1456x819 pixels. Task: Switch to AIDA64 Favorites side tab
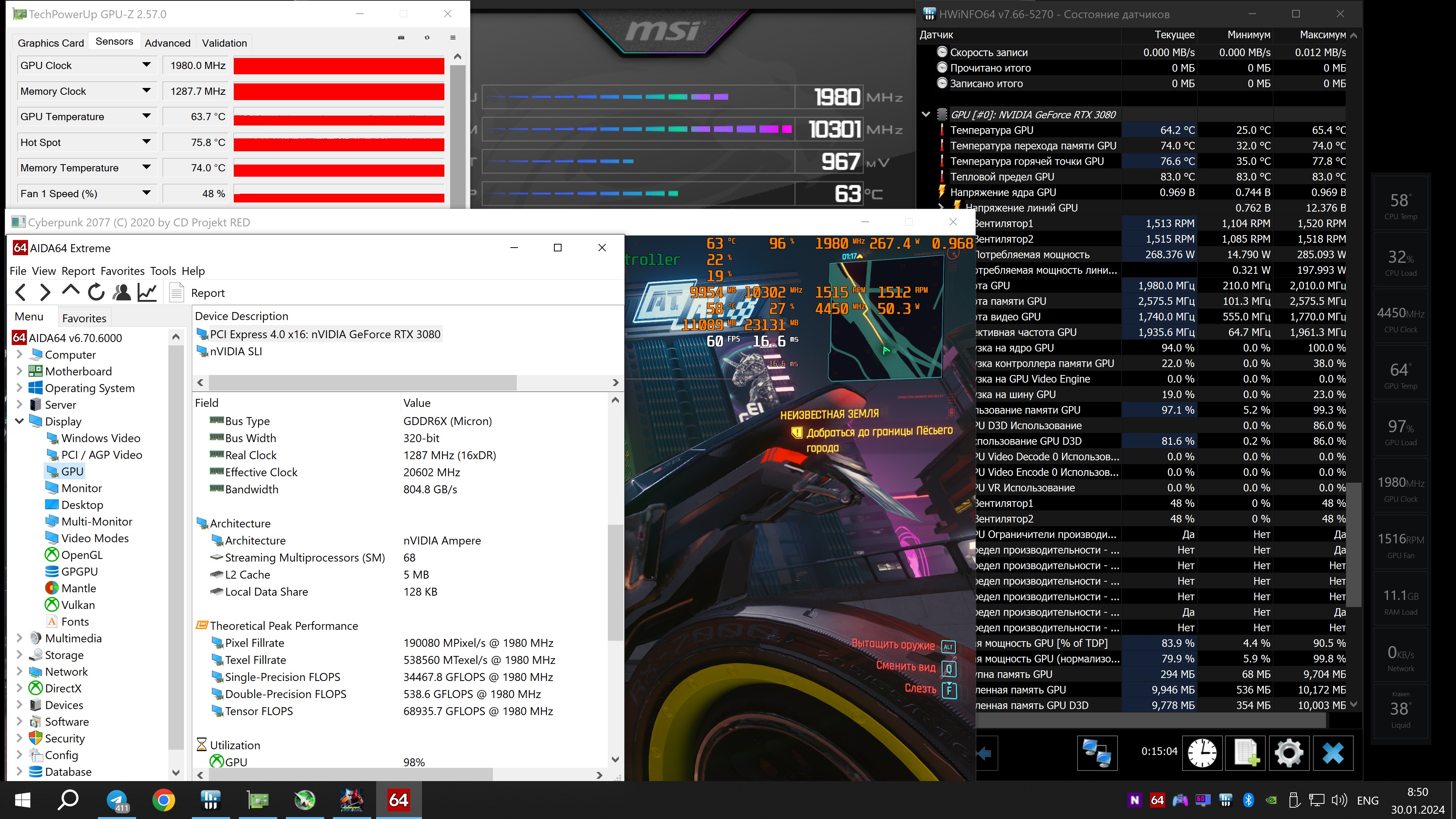[x=84, y=318]
